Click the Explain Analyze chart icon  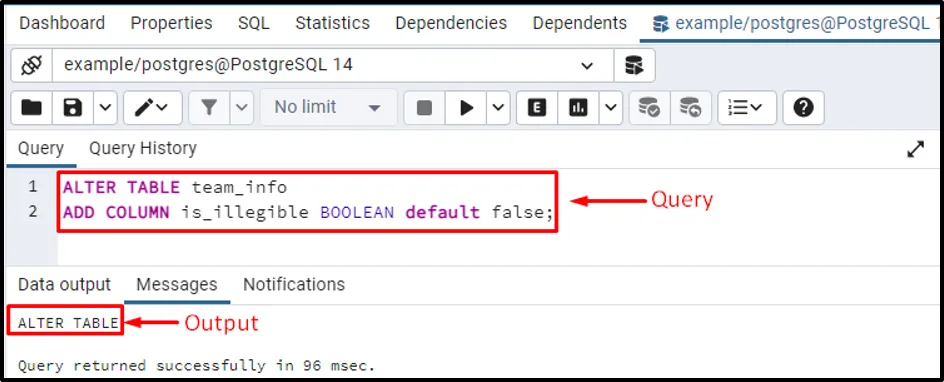(578, 108)
